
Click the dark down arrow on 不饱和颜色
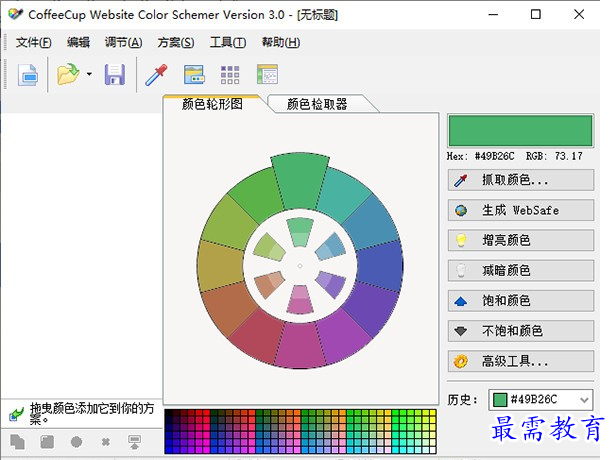461,331
